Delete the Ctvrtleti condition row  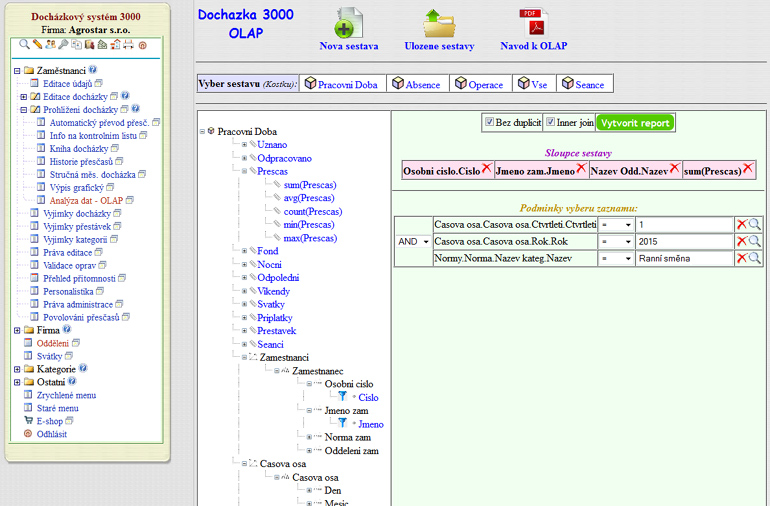tap(742, 225)
